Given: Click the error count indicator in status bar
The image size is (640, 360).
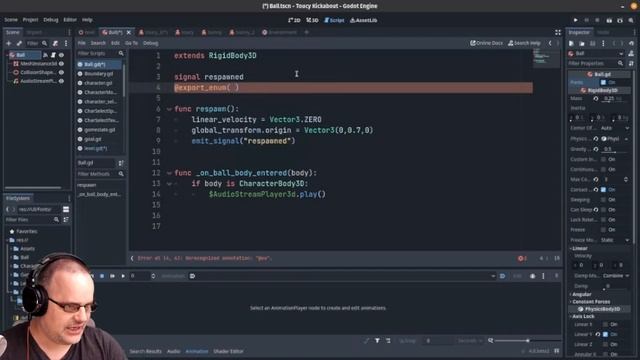Looking at the screenshot, I should (522, 258).
